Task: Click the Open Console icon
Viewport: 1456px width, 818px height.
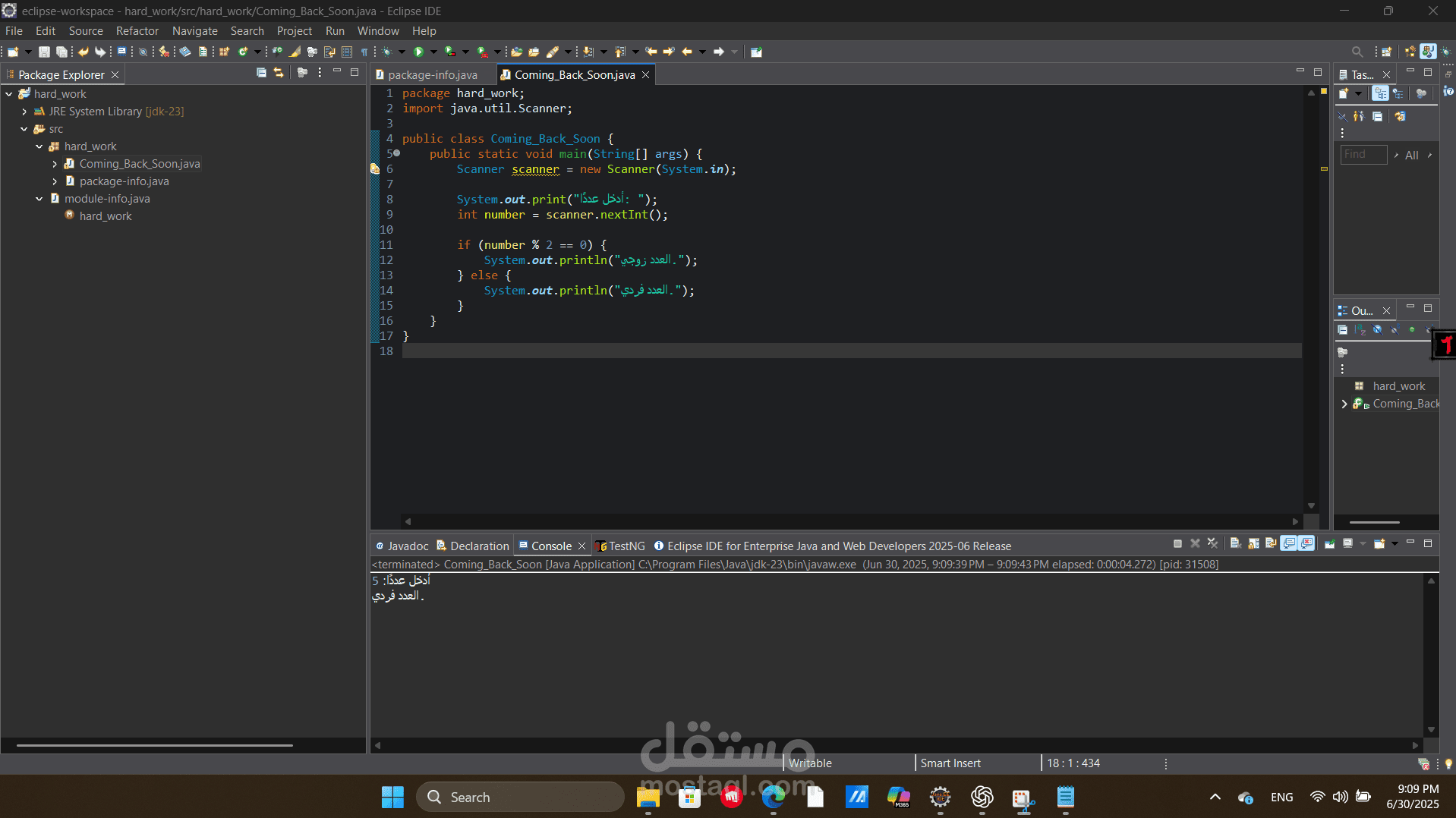Action: pos(1379,543)
